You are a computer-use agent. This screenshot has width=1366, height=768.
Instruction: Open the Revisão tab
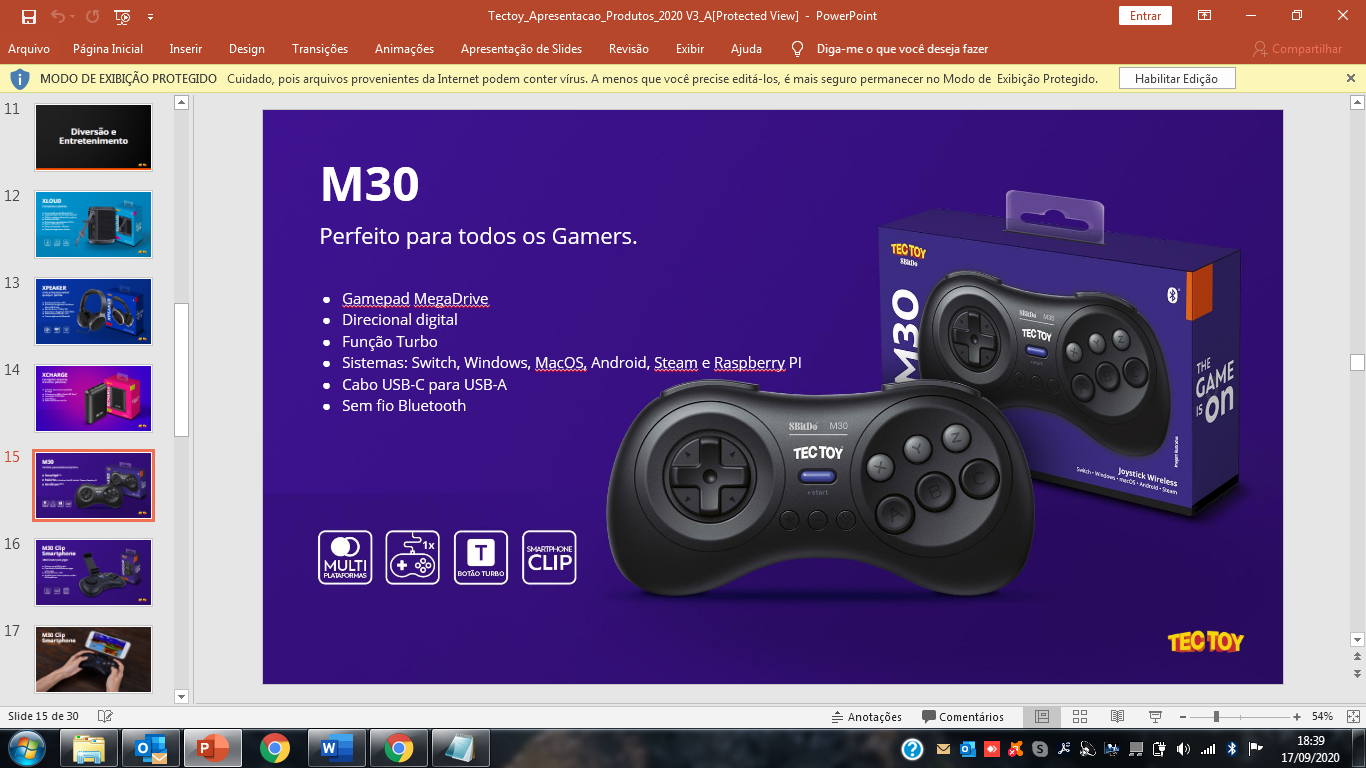click(629, 48)
